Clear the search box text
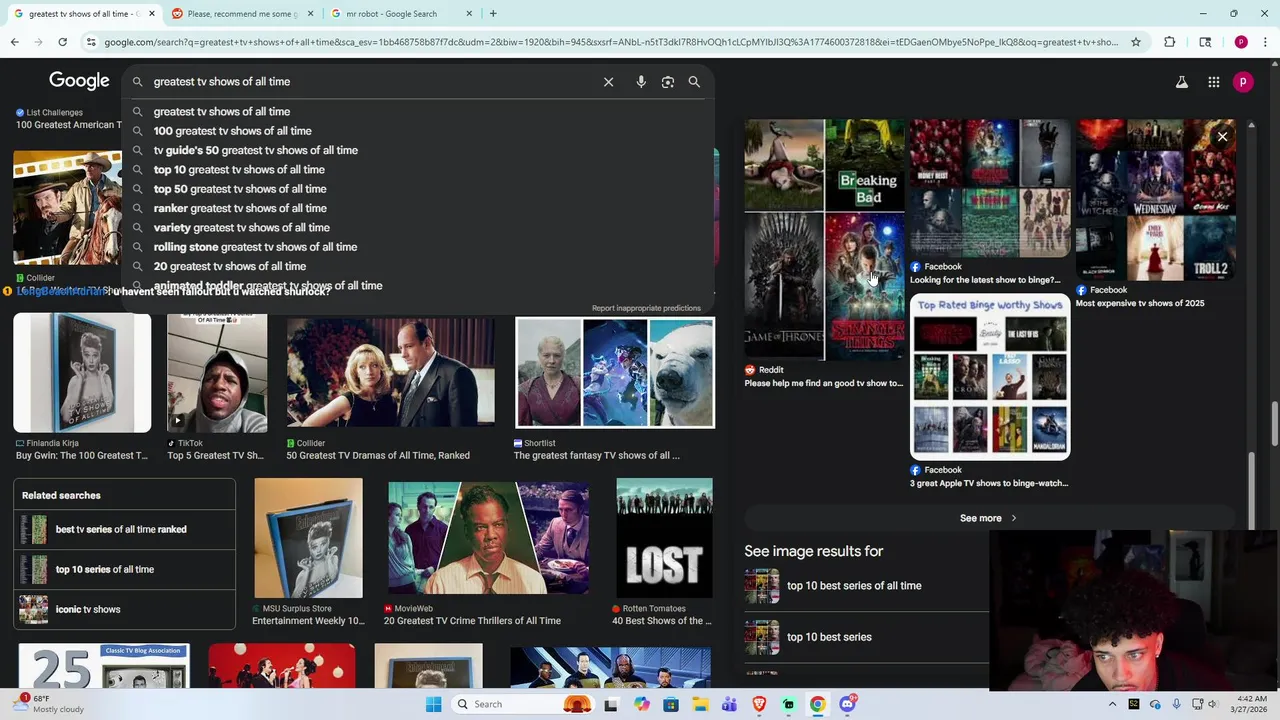Image resolution: width=1280 pixels, height=720 pixels. 608,82
